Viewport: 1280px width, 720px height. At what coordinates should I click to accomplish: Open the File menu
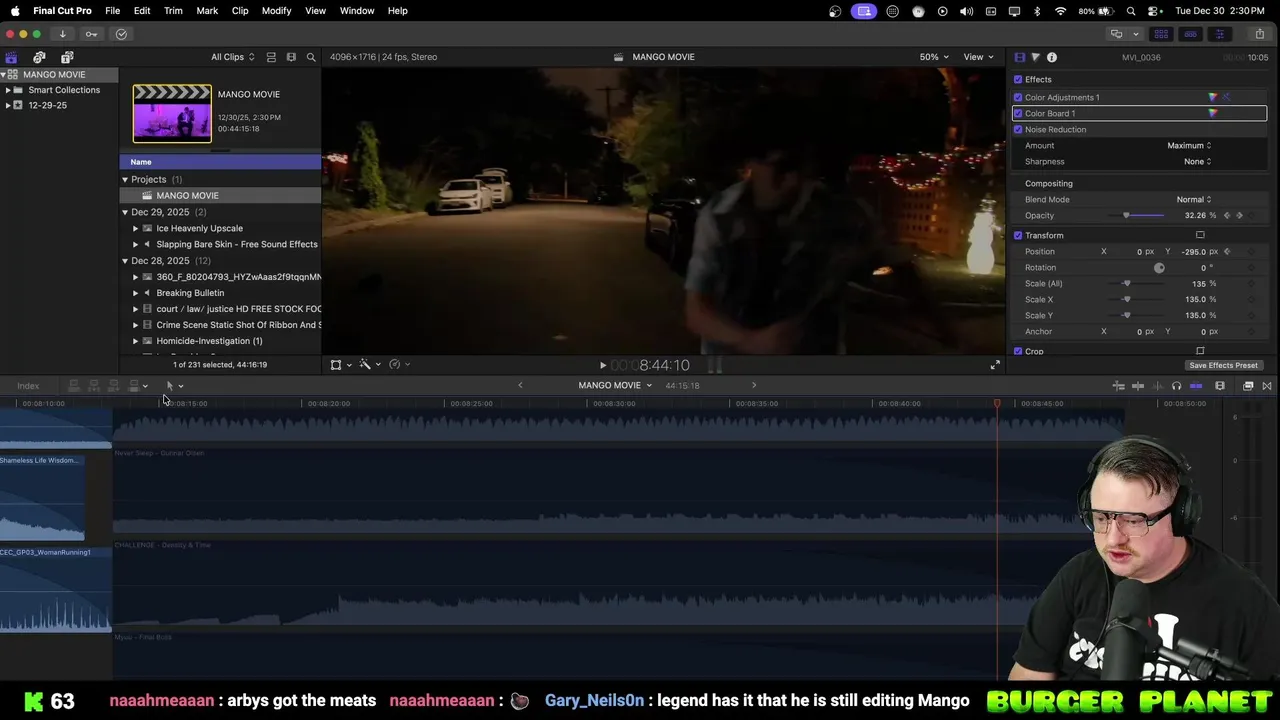[113, 10]
